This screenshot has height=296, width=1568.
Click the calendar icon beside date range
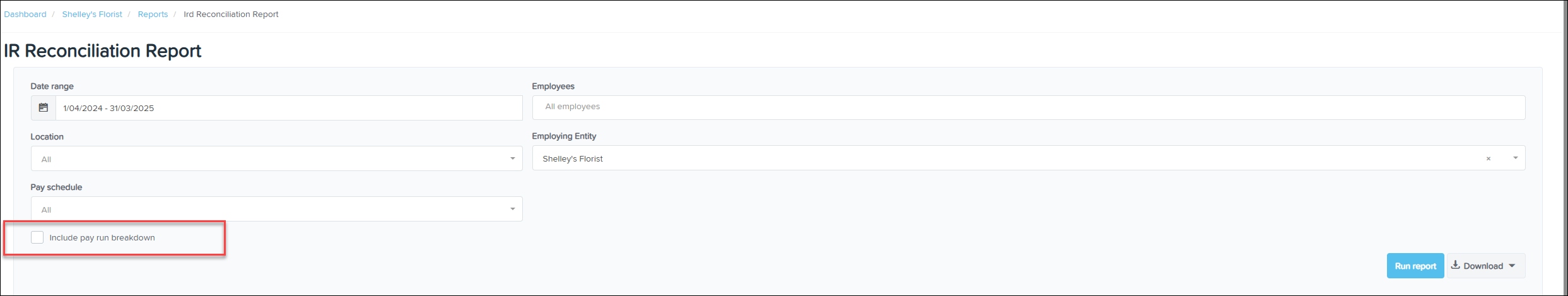[44, 108]
